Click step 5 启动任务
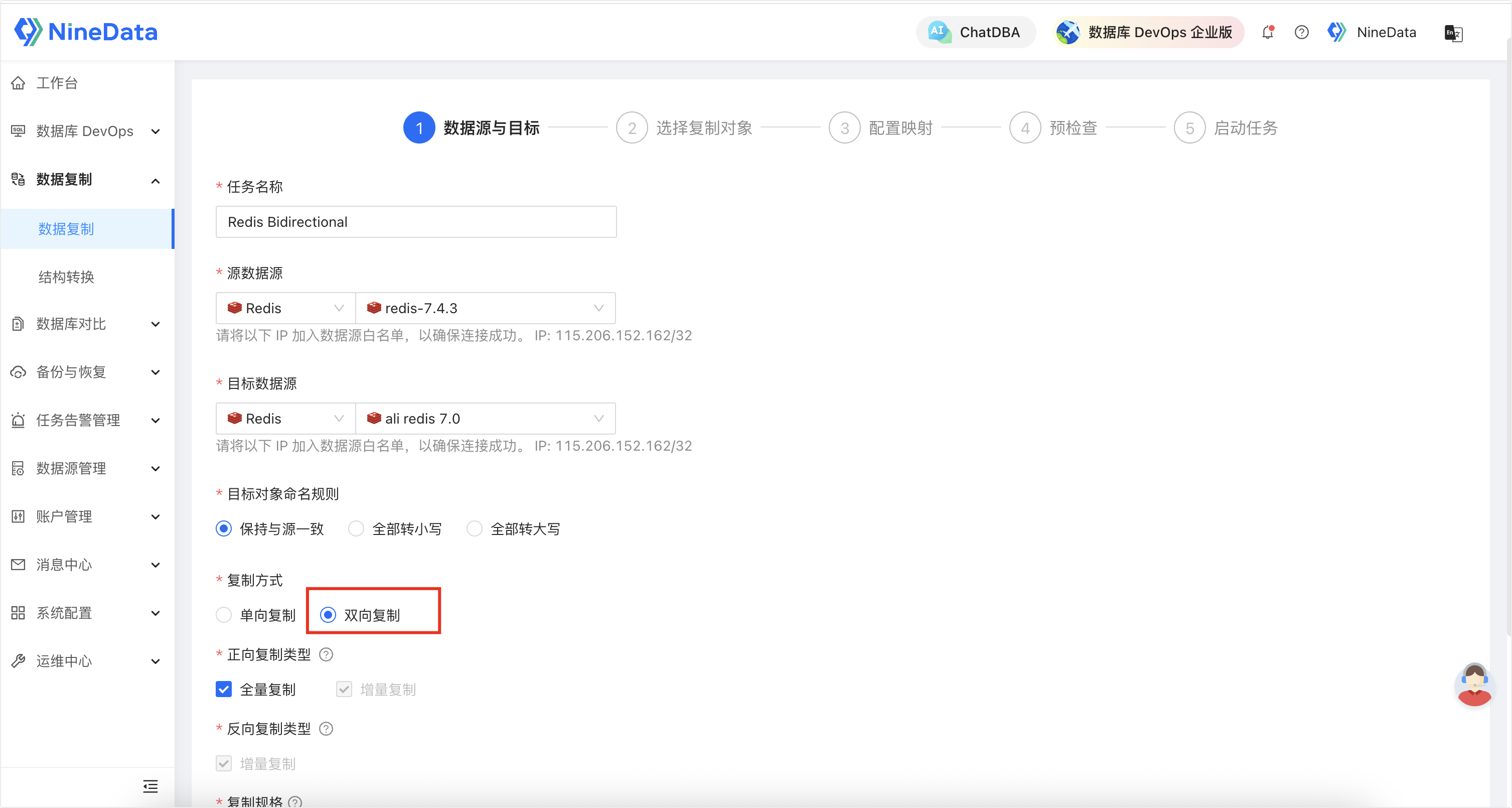The image size is (1512, 808). tap(1226, 127)
